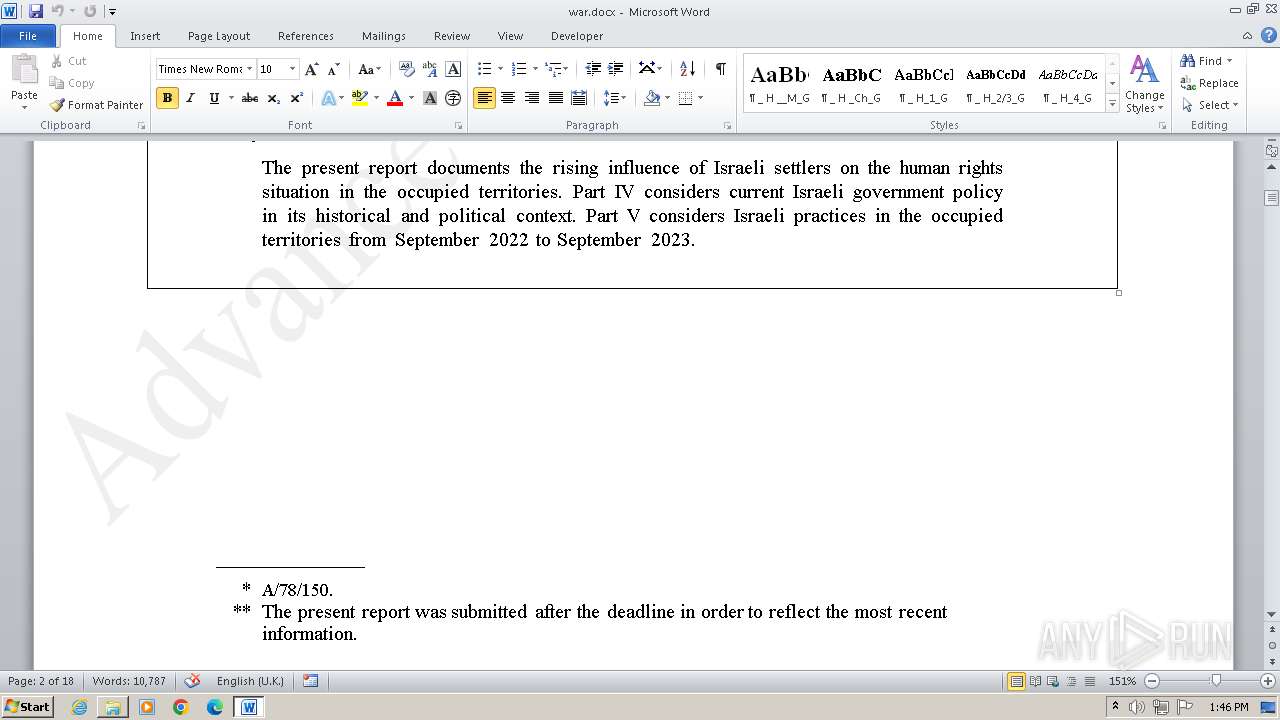Toggle Character Shading
1280x720 pixels.
pyautogui.click(x=430, y=98)
